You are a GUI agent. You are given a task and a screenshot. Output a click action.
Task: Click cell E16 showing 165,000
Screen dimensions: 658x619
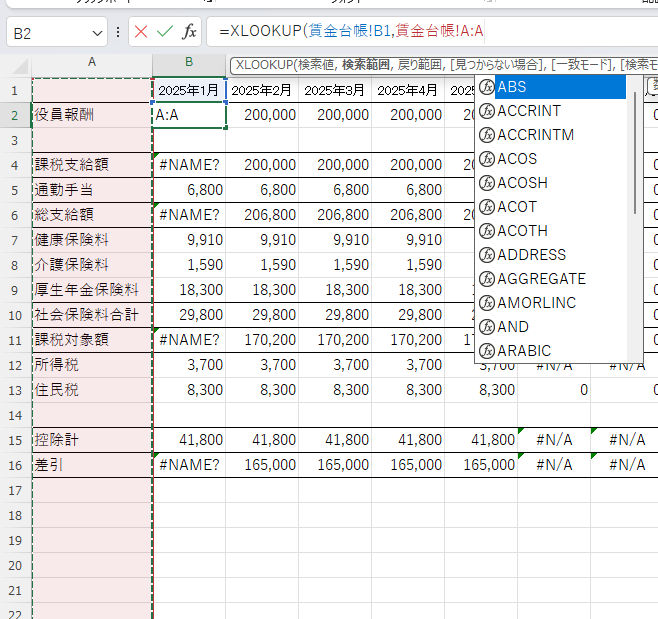coord(408,465)
